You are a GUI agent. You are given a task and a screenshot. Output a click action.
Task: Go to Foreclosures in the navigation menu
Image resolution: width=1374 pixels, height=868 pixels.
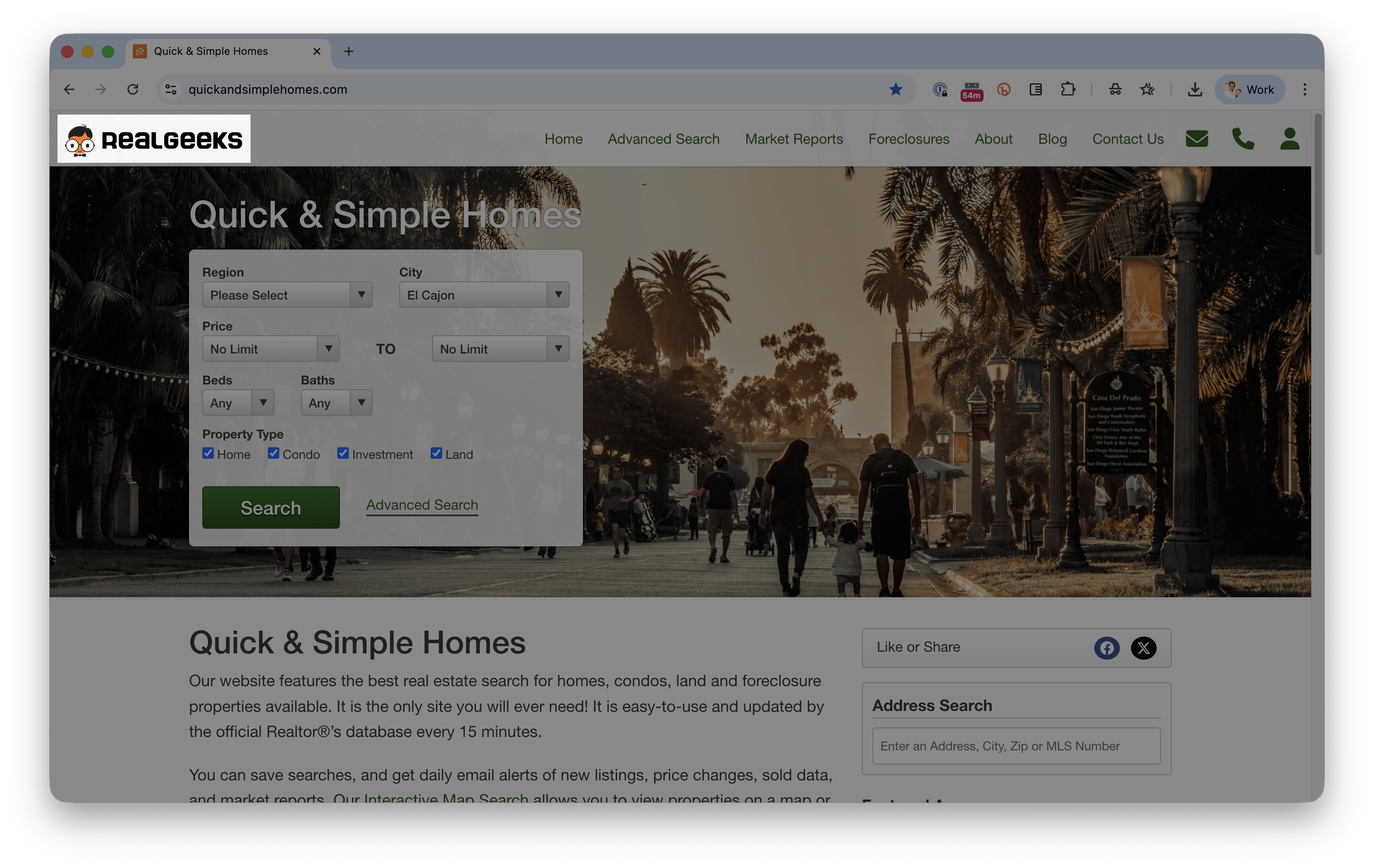908,139
